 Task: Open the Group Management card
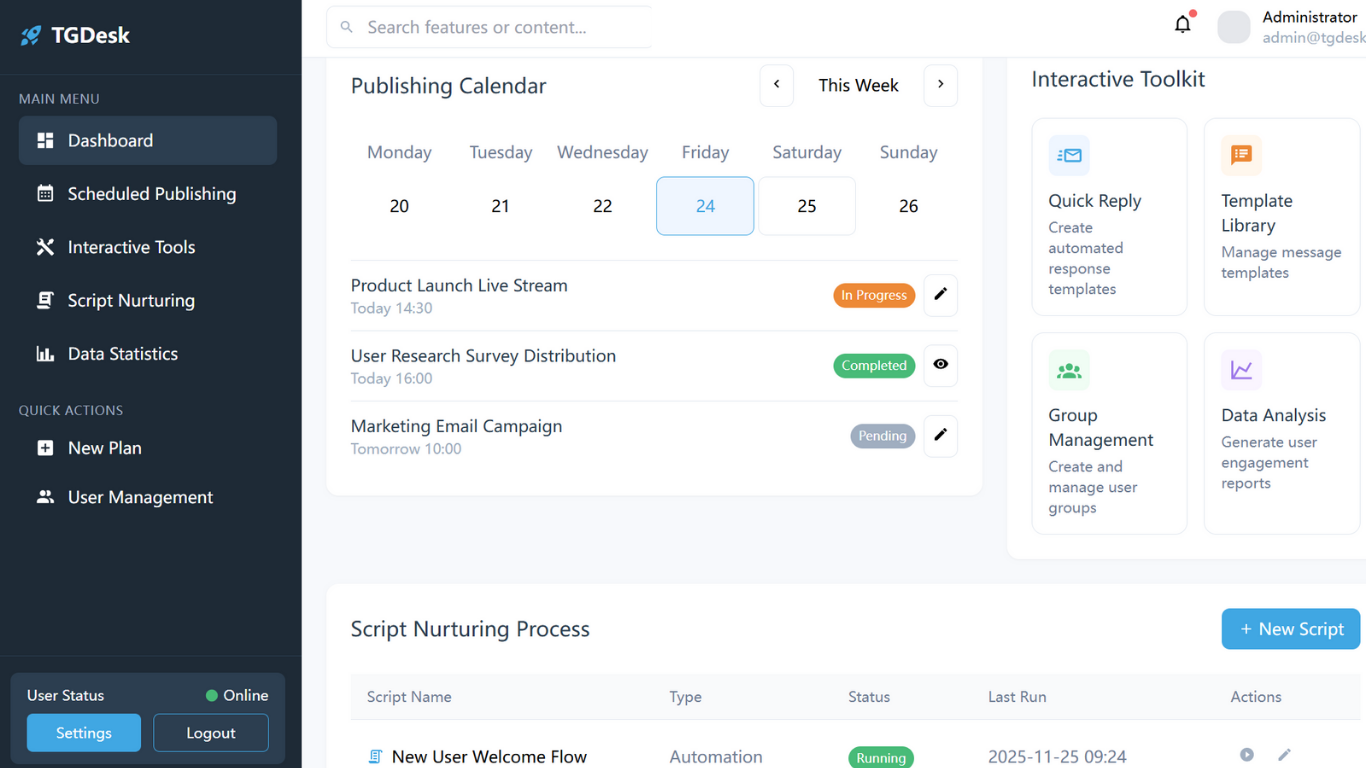[1109, 433]
